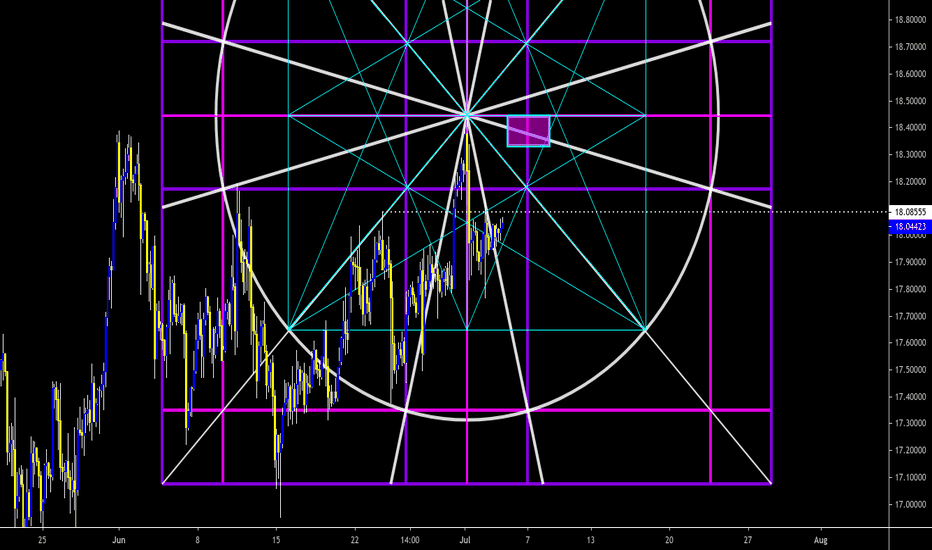Image resolution: width=932 pixels, height=550 pixels.
Task: Click the 17.70000 price axis label
Action: [x=910, y=316]
